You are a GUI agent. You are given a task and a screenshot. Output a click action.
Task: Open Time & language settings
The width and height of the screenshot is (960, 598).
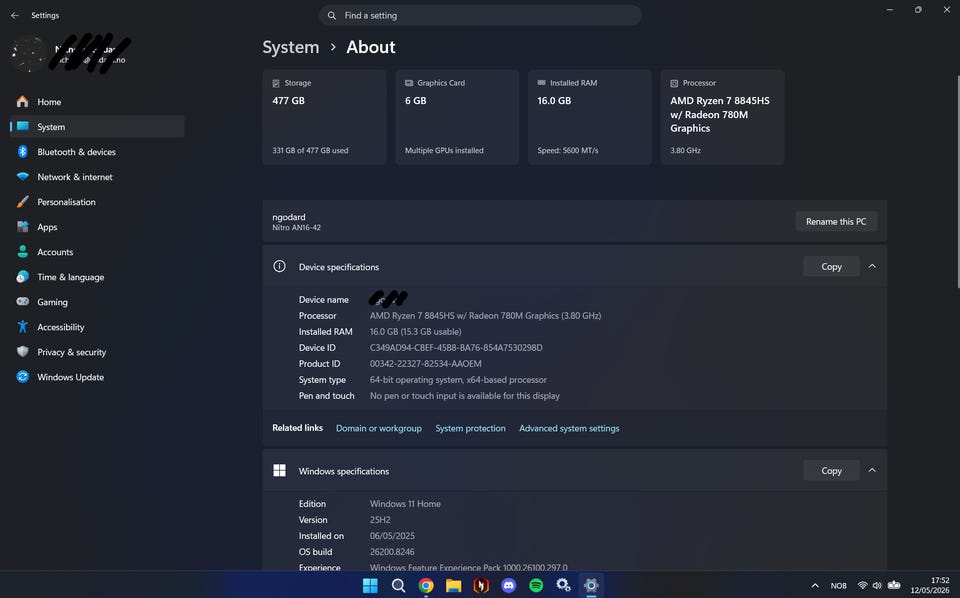[x=97, y=277]
